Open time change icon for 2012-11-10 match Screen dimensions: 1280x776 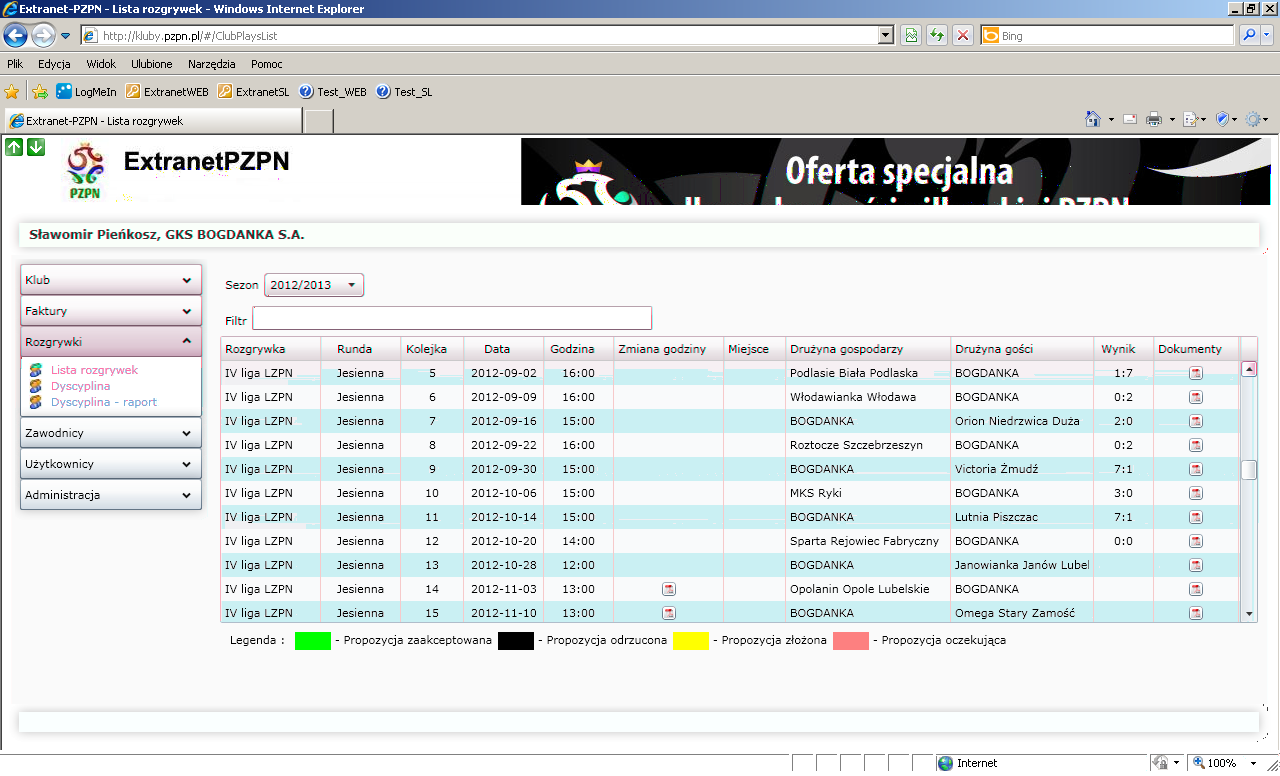point(669,613)
